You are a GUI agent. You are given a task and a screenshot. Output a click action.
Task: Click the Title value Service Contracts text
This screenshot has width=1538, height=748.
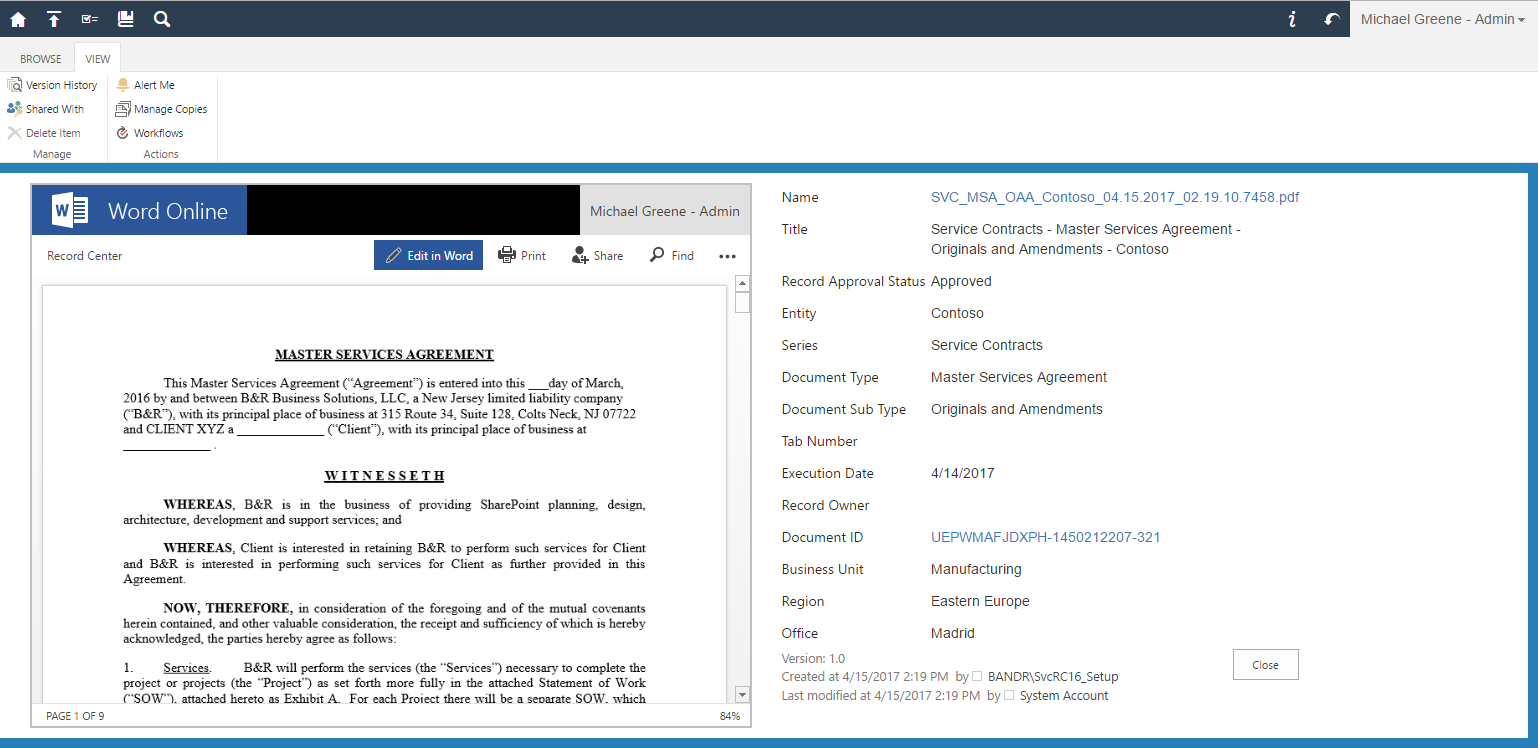click(x=1086, y=239)
